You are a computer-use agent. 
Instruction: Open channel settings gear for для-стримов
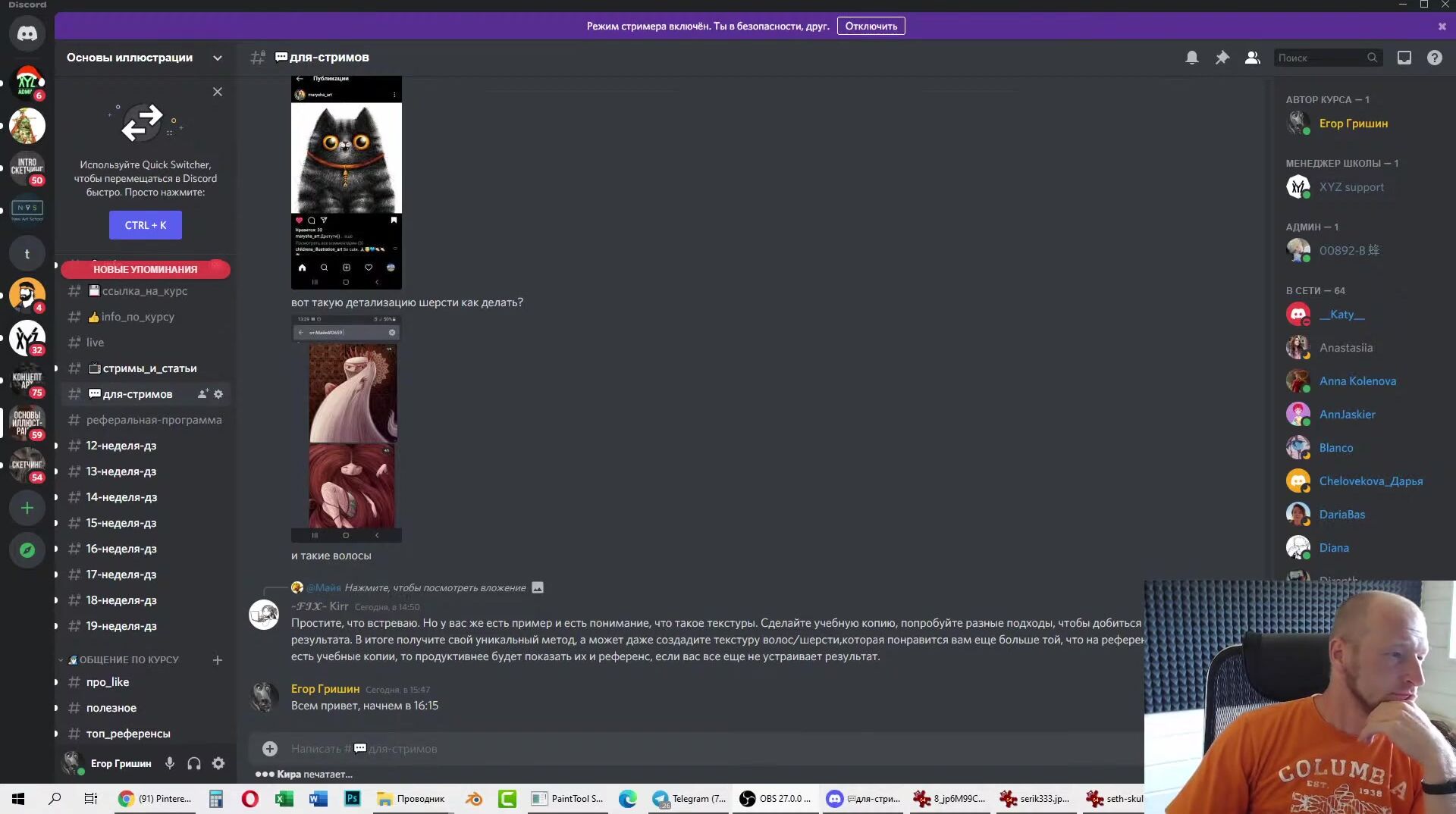[x=218, y=394]
